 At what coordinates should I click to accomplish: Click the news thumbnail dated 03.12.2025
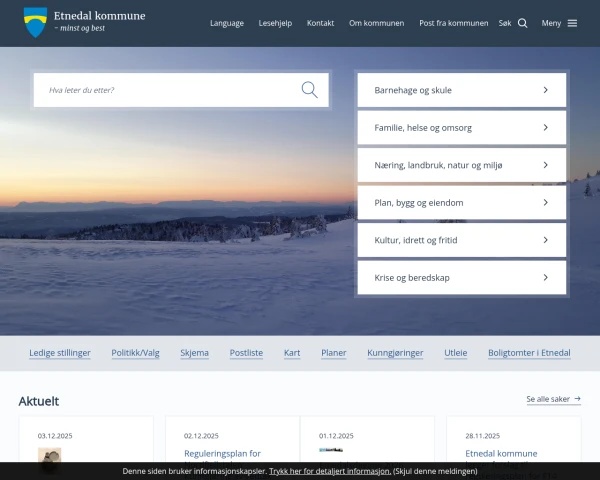(x=49, y=458)
